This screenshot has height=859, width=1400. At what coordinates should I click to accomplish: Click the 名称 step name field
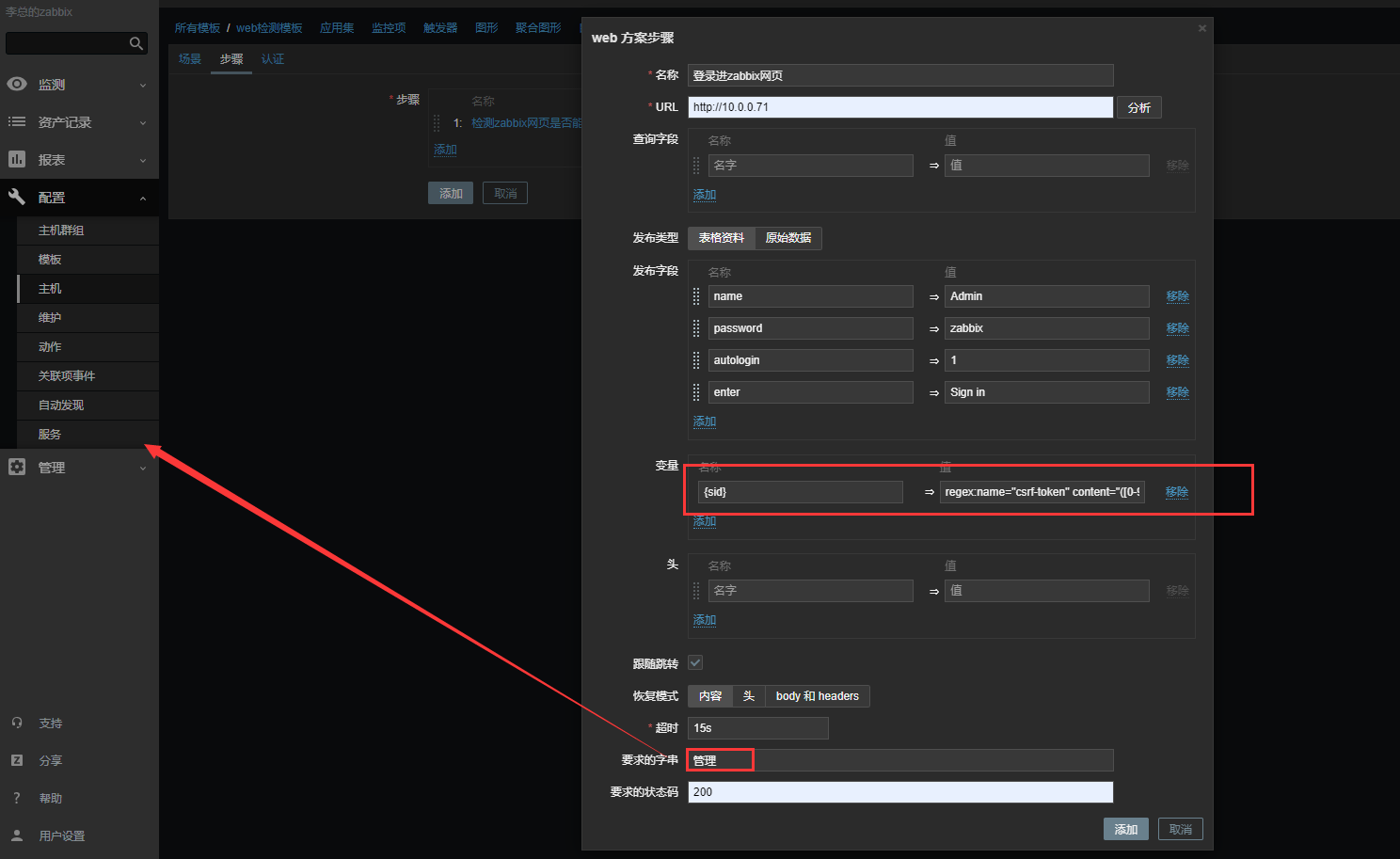tap(900, 75)
